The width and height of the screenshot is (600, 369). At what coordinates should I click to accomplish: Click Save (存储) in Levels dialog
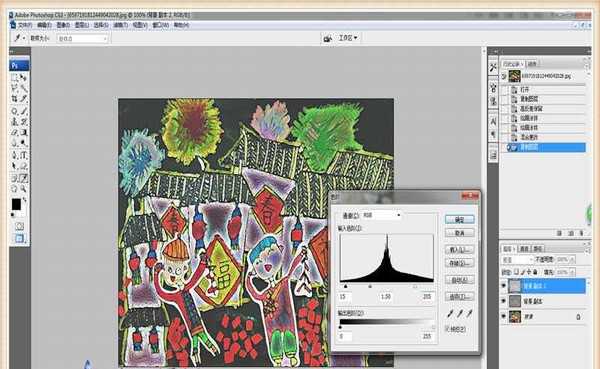tap(460, 263)
